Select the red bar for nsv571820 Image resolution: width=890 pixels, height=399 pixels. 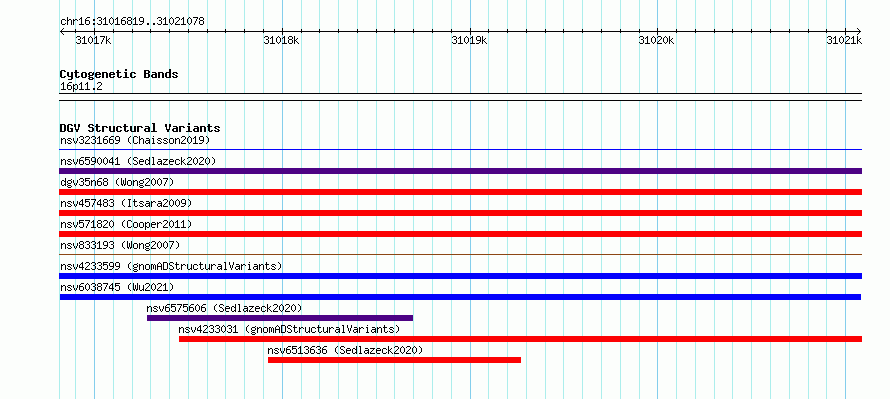tap(461, 234)
